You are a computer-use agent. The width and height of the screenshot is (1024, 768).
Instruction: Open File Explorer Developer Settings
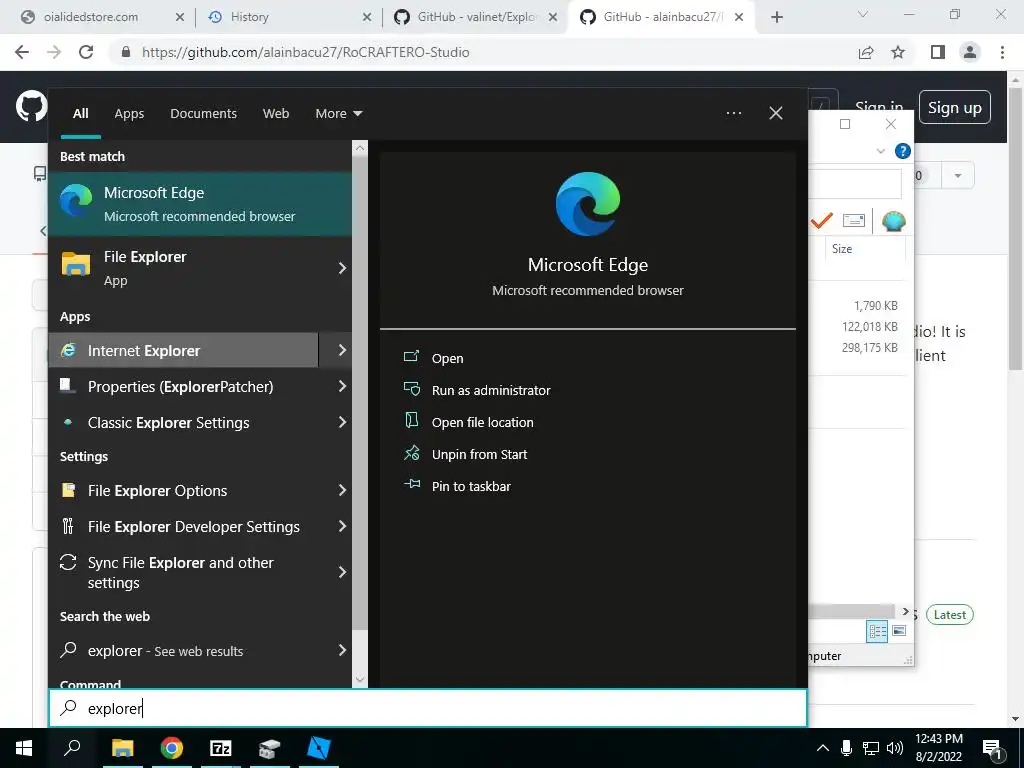point(184,526)
